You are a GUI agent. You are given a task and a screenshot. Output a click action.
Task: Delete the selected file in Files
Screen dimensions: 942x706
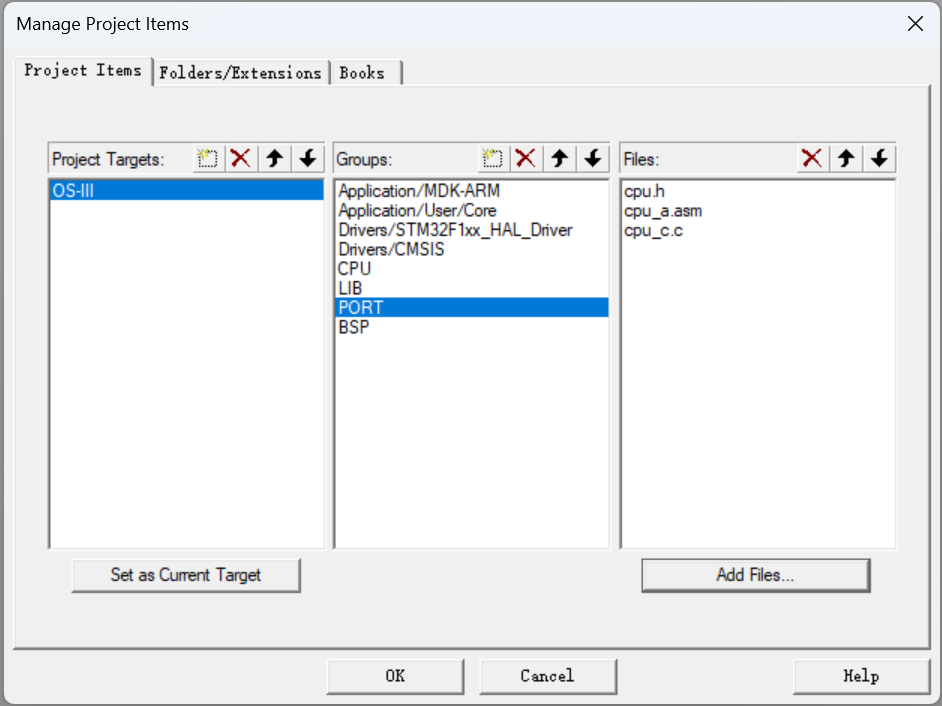click(x=812, y=159)
